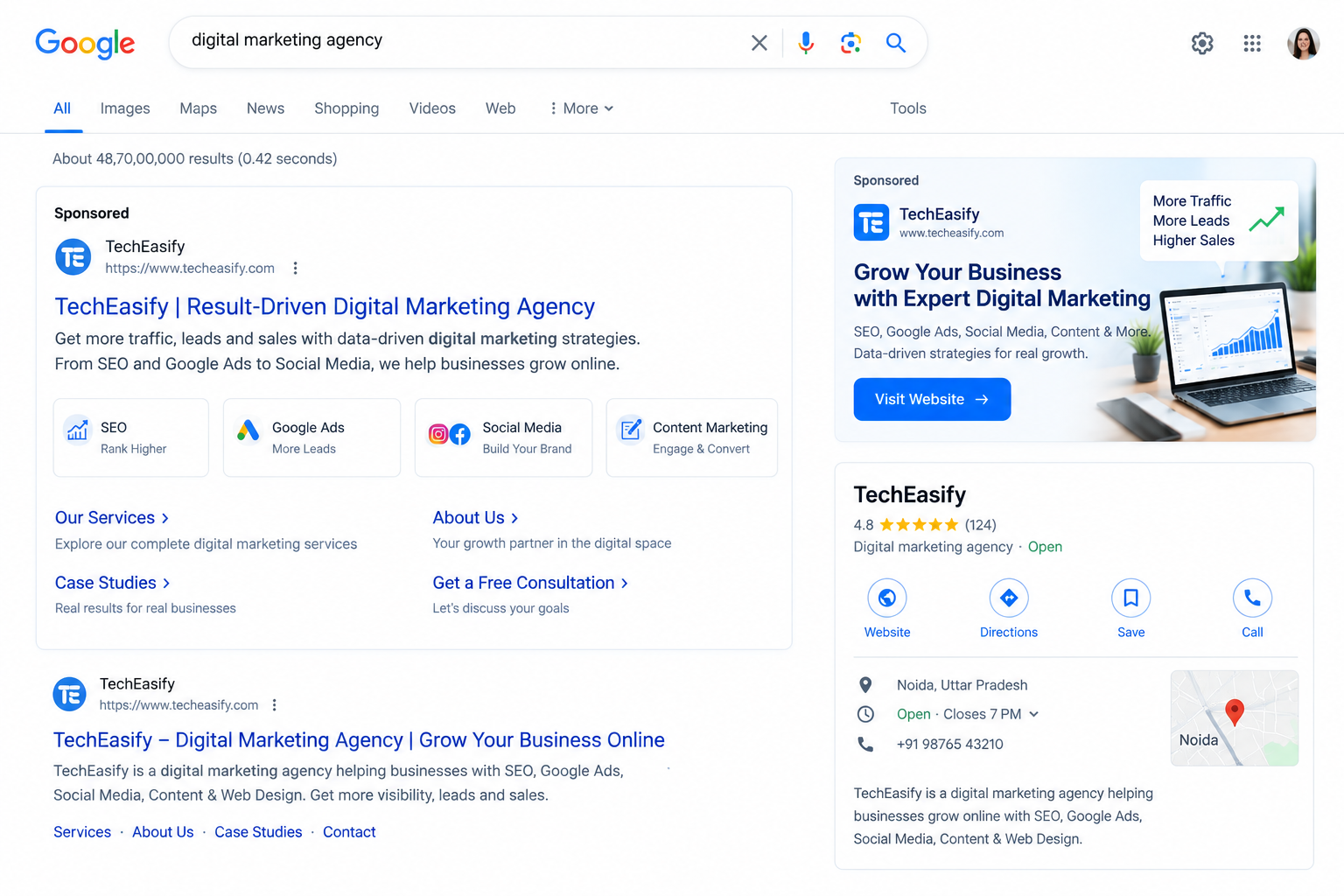Image resolution: width=1344 pixels, height=896 pixels.
Task: Switch to the Web tab
Action: pyautogui.click(x=500, y=108)
